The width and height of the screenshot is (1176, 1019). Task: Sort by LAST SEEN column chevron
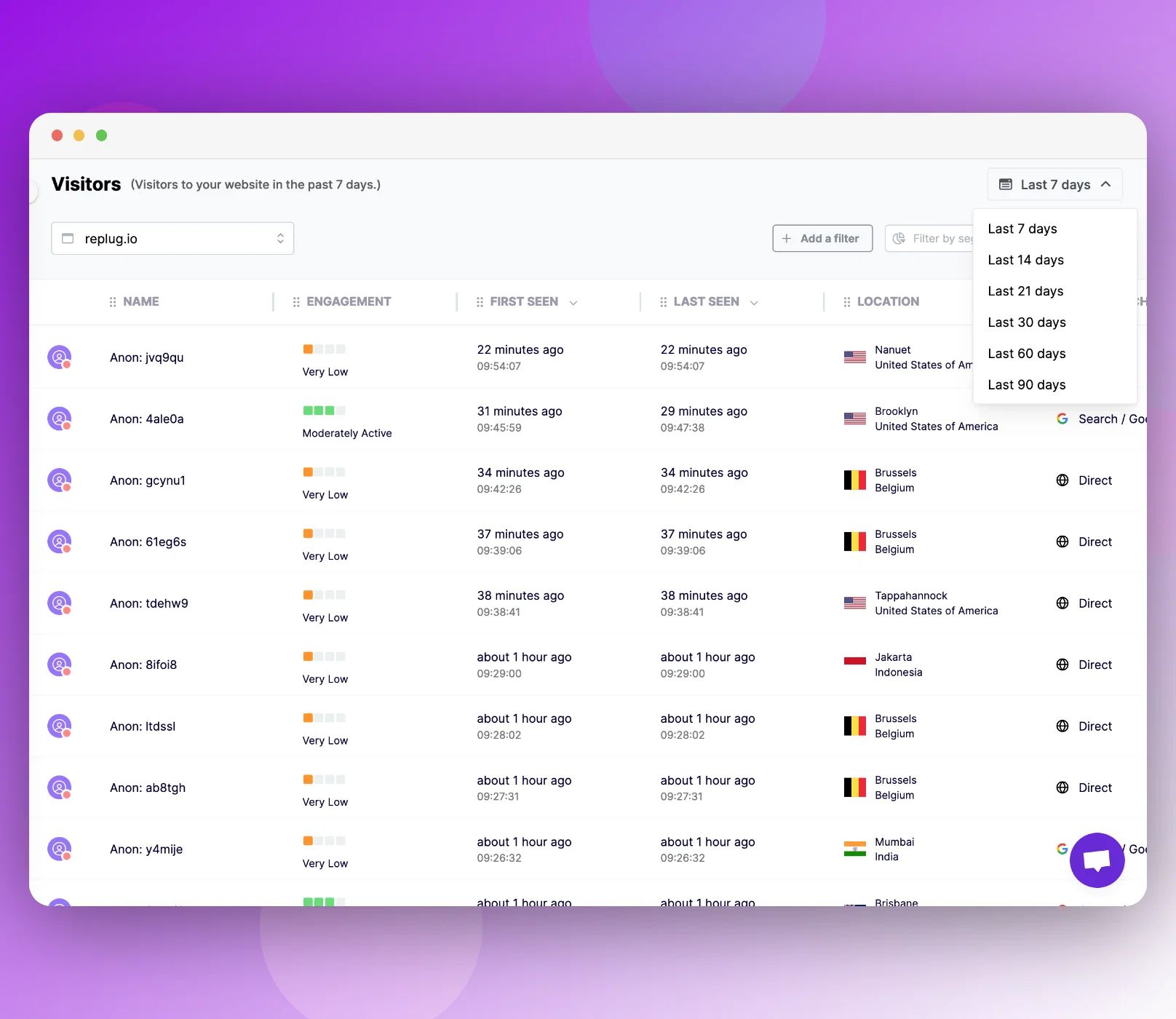coord(754,302)
